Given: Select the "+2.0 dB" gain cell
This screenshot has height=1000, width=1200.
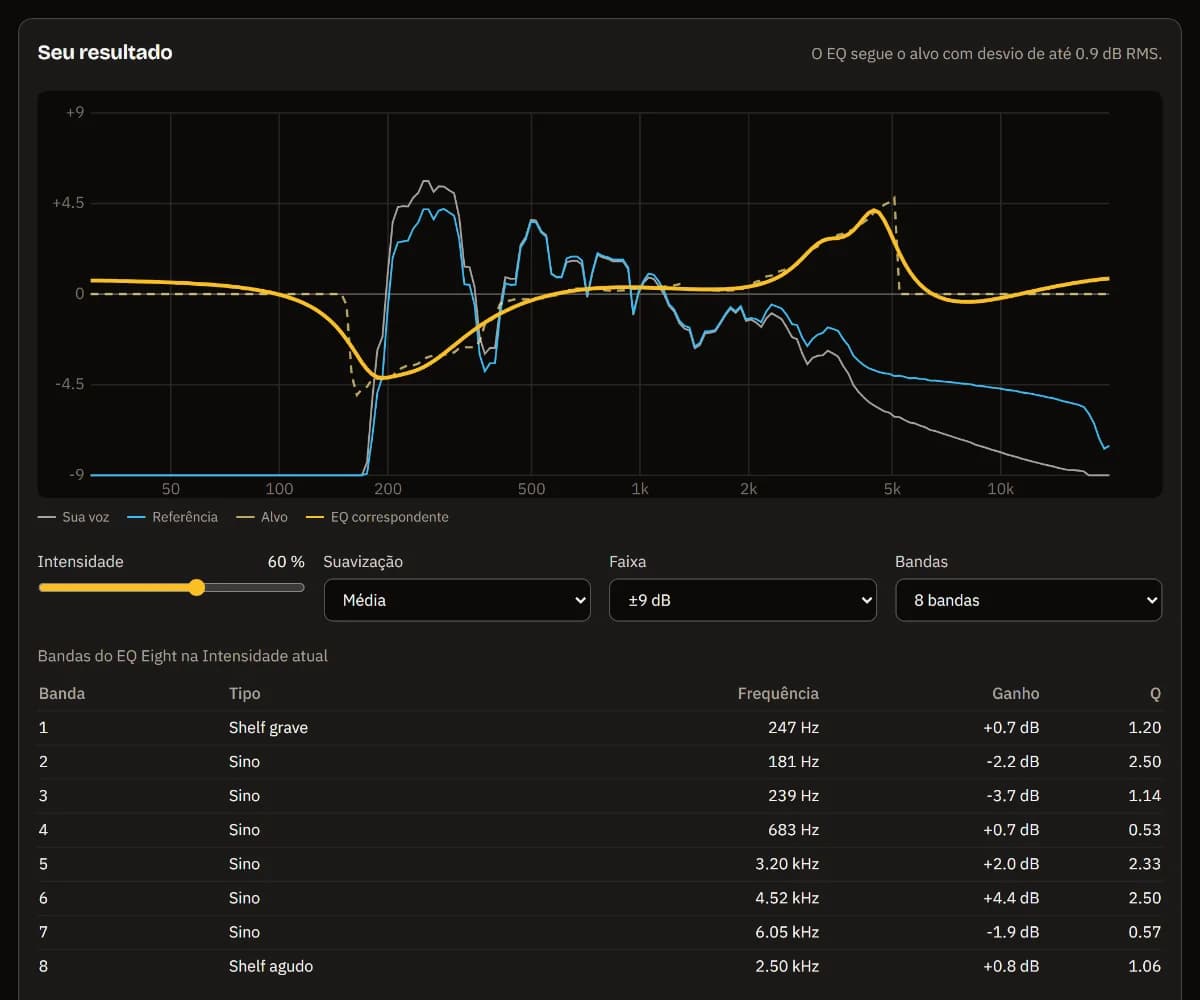Looking at the screenshot, I should click(x=1011, y=863).
